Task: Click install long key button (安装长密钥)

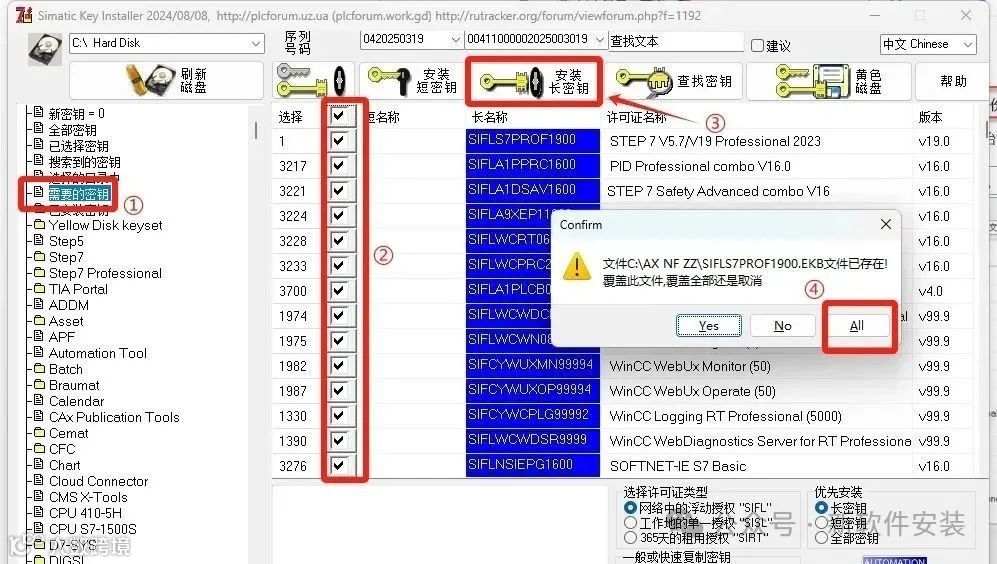Action: tap(533, 81)
